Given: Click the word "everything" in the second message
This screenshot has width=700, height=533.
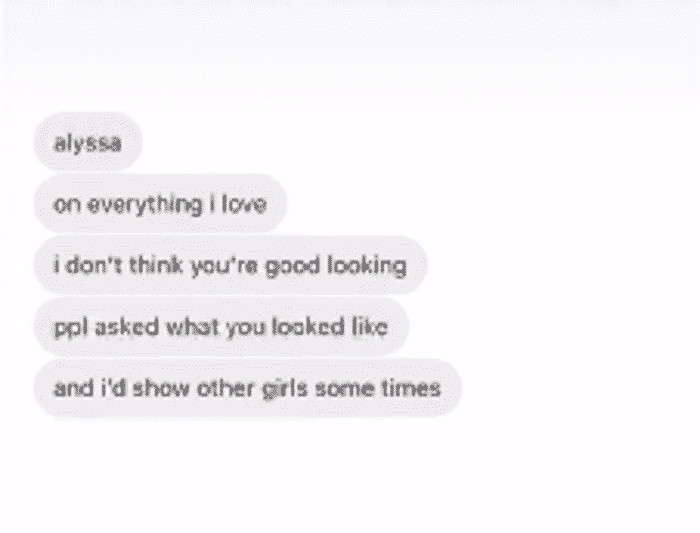Looking at the screenshot, I should click(137, 205).
